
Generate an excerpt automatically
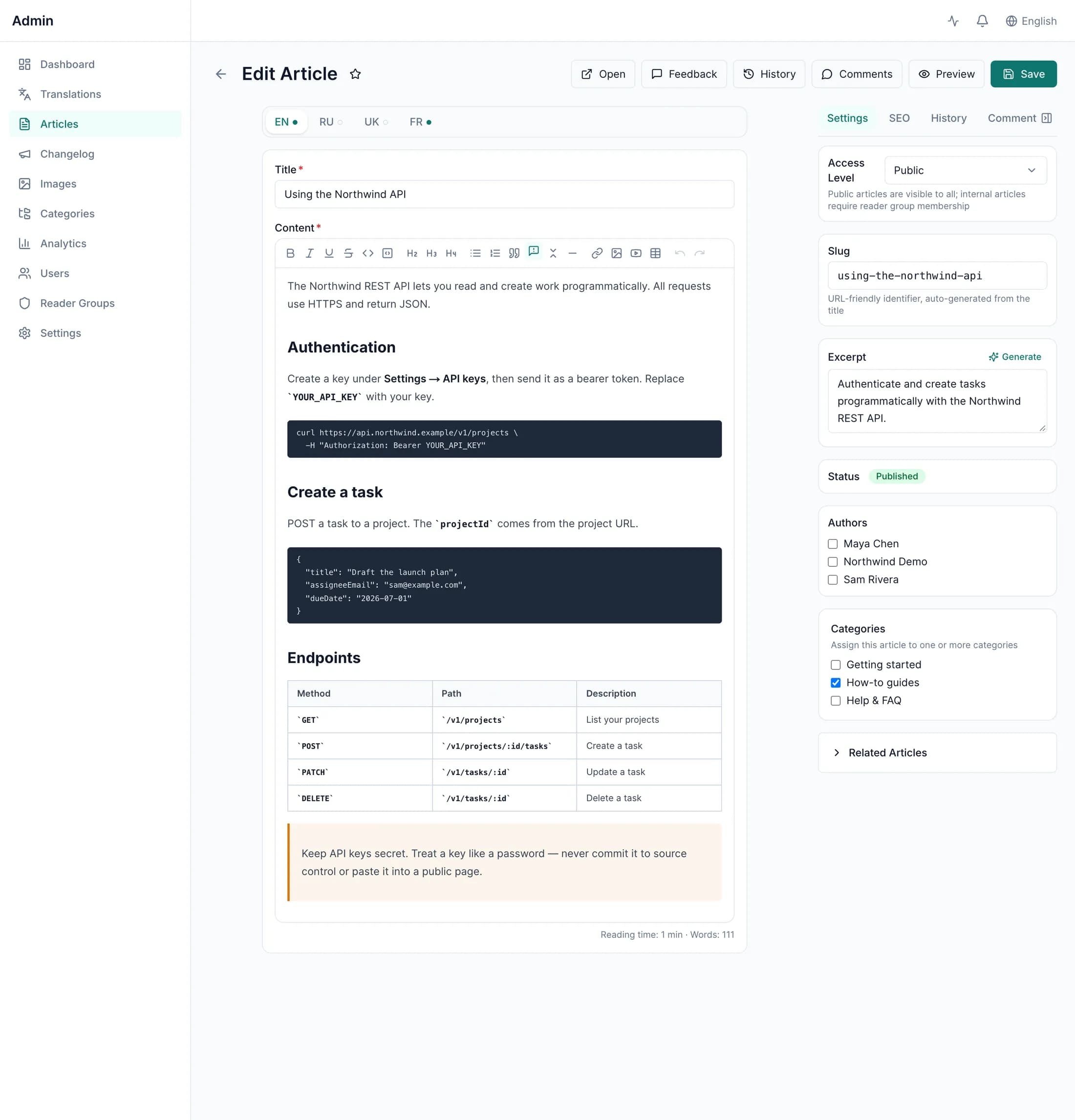pyautogui.click(x=1015, y=357)
